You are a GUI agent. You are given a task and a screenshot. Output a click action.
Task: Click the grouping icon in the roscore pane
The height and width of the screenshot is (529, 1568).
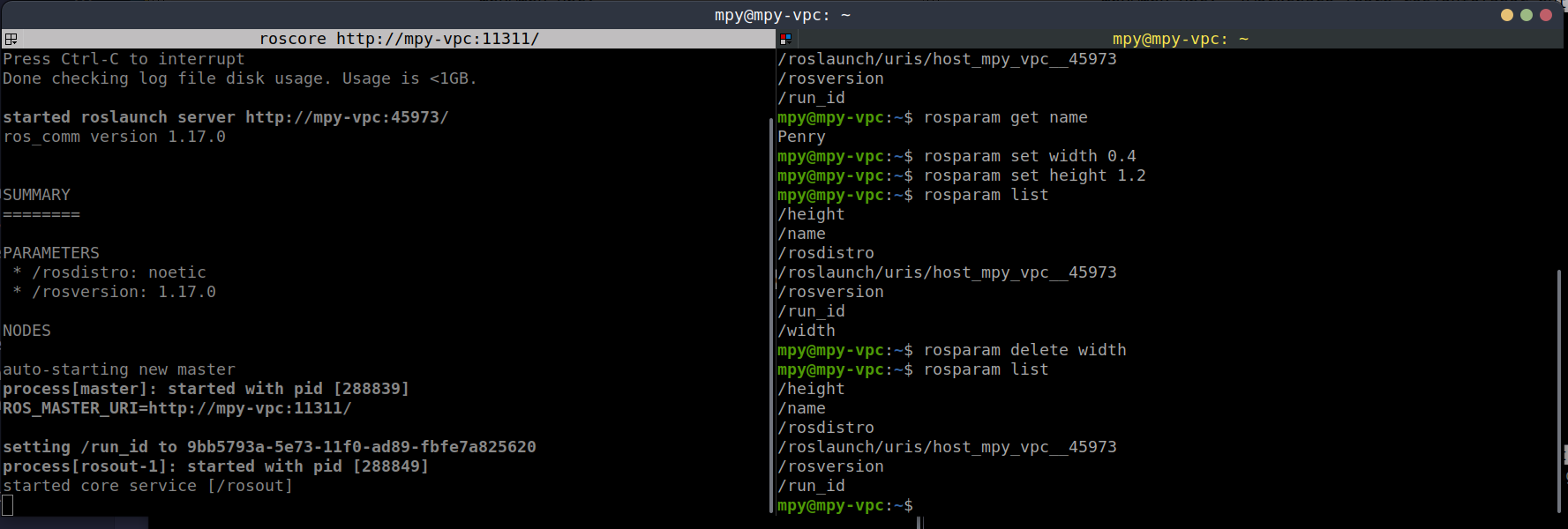point(11,39)
